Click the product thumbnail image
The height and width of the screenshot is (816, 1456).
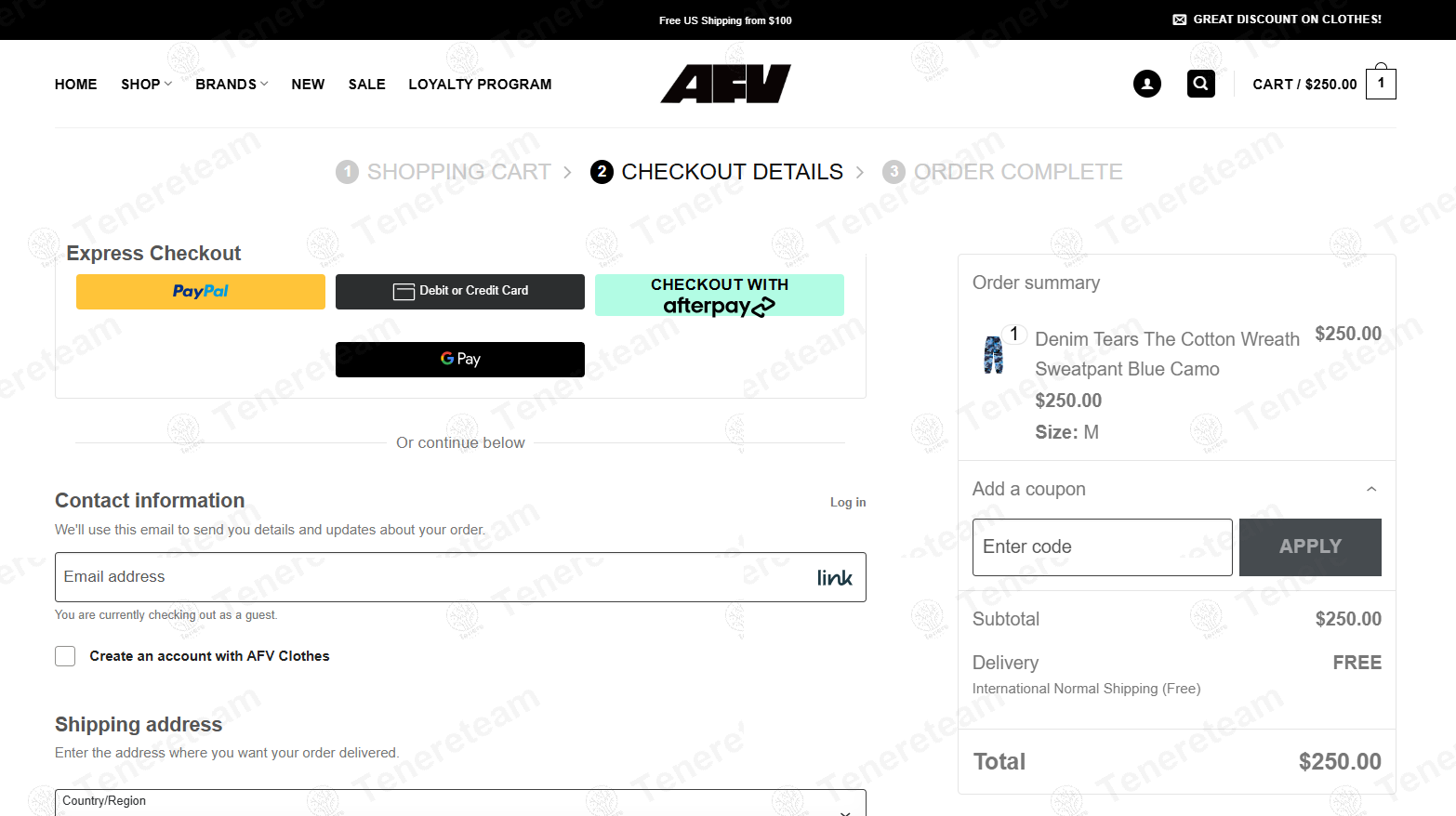pyautogui.click(x=994, y=354)
